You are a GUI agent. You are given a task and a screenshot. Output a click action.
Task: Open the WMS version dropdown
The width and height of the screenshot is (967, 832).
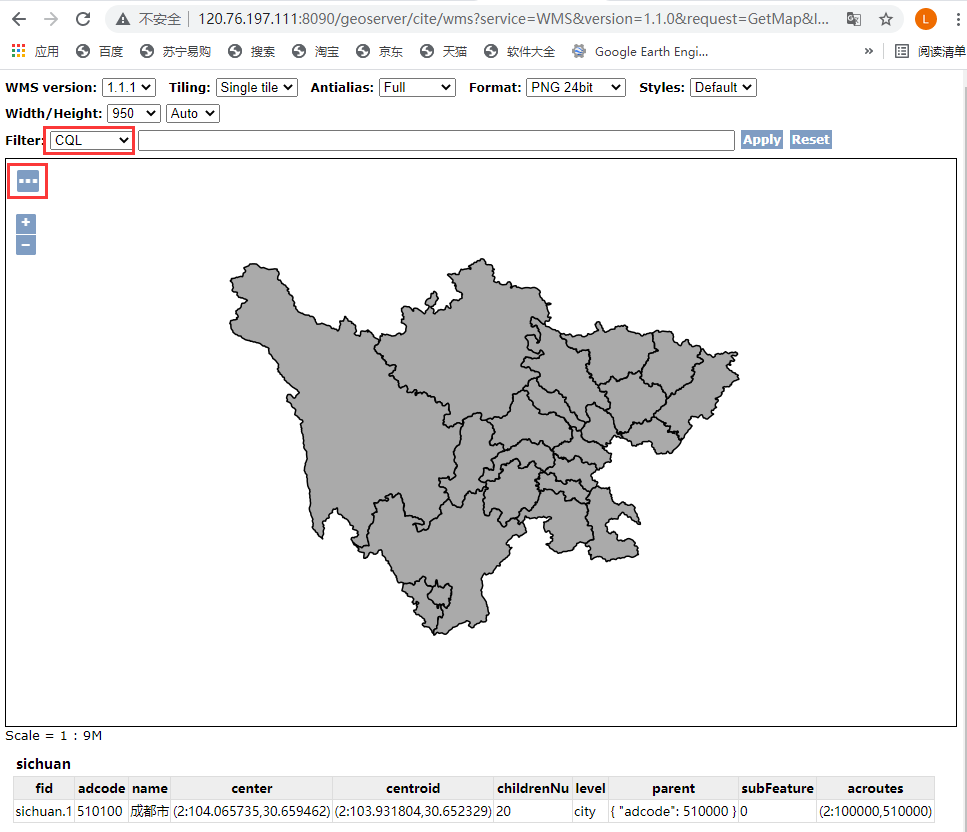click(x=128, y=87)
